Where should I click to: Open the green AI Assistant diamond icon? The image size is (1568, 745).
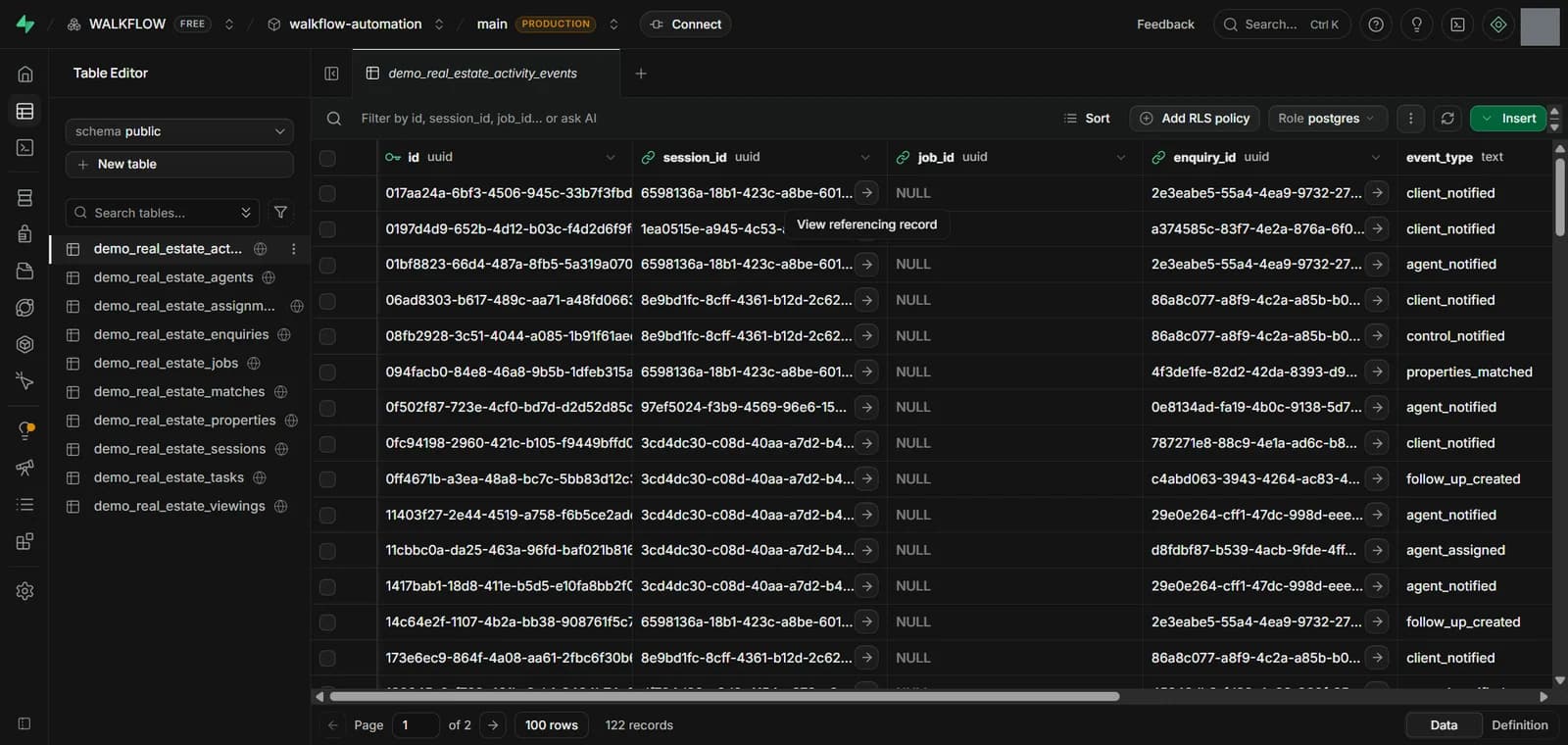tap(1498, 25)
